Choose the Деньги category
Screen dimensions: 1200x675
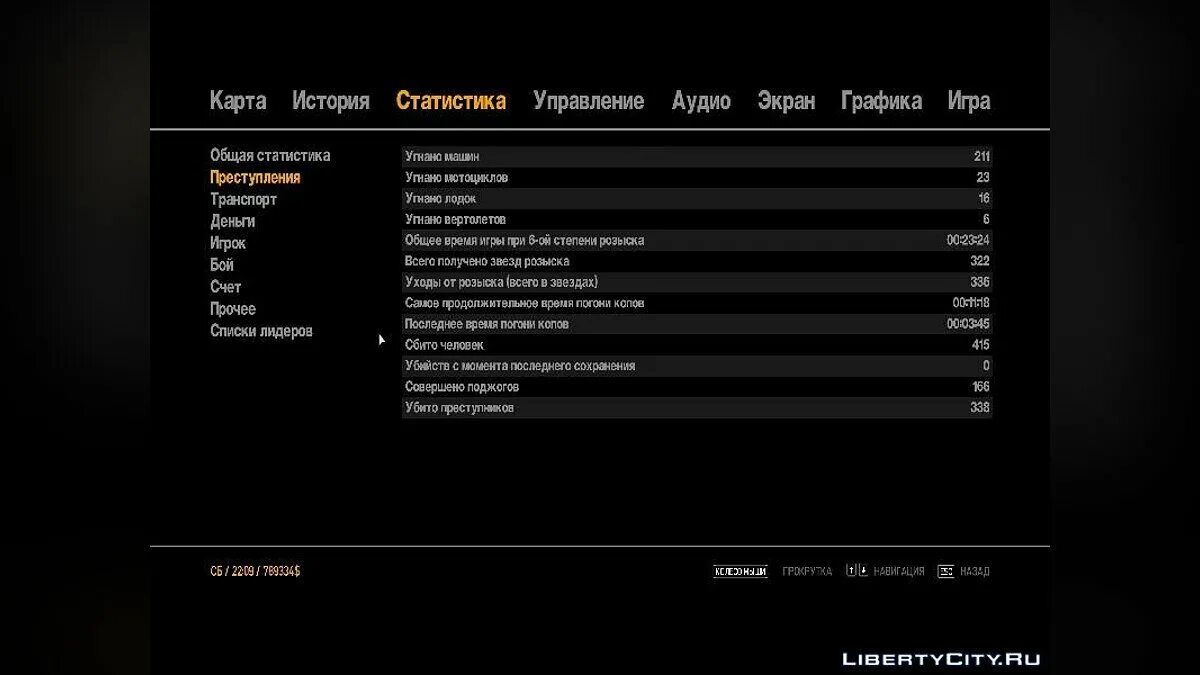232,221
